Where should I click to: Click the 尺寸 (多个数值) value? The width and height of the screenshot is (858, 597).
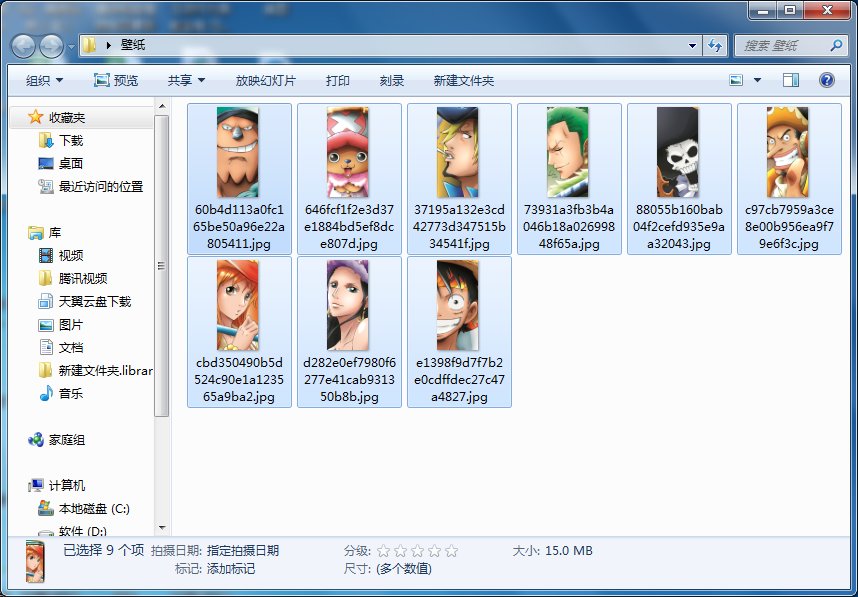tap(404, 569)
